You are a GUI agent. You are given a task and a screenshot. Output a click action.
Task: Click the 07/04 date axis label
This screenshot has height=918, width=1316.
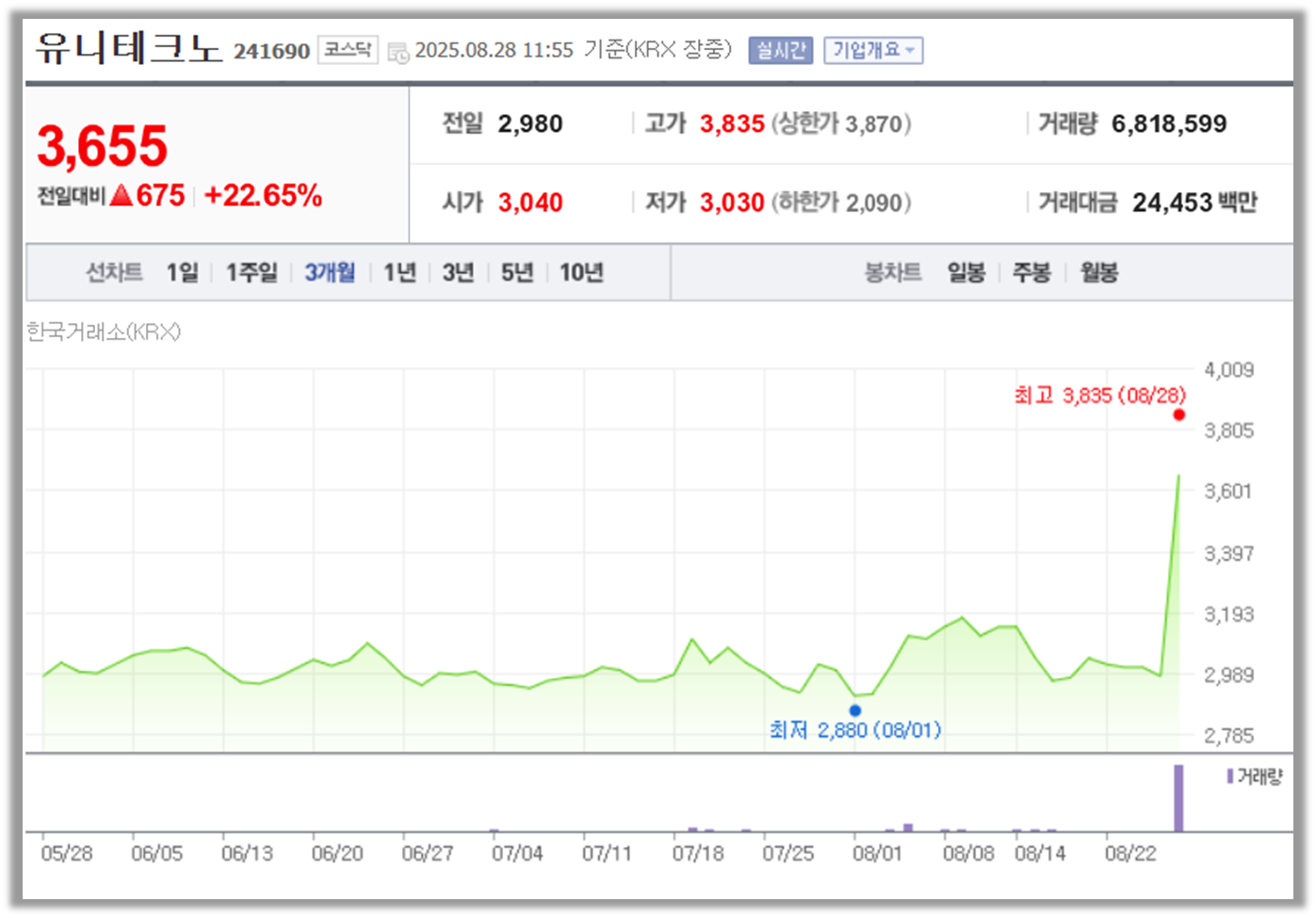pos(517,854)
